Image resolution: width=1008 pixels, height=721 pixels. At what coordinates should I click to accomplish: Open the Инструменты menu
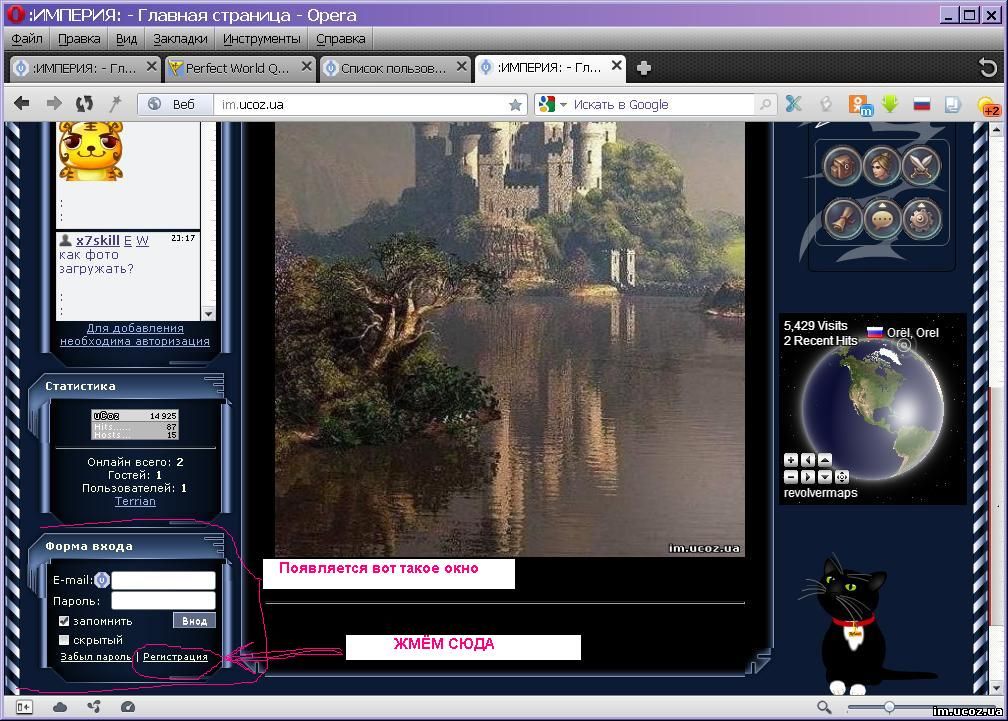click(x=262, y=39)
